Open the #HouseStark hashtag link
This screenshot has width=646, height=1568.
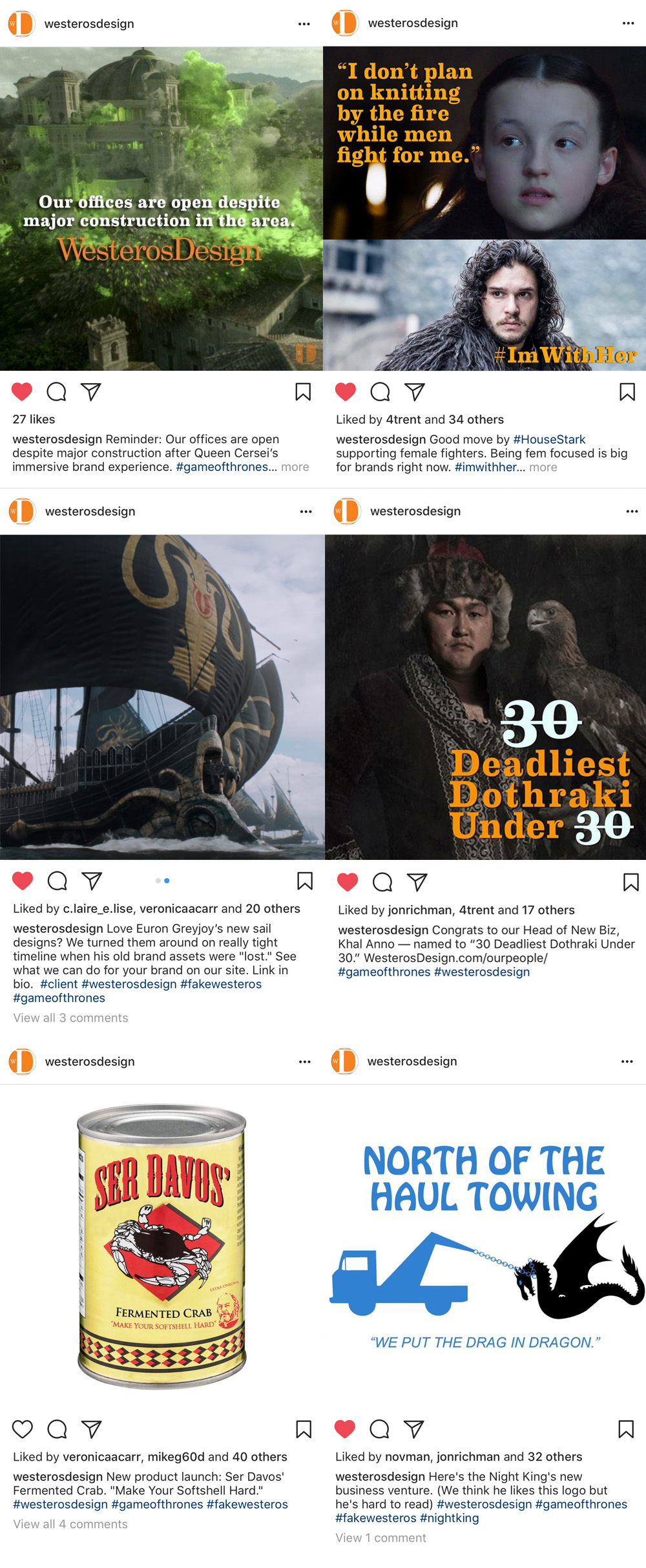tap(549, 439)
